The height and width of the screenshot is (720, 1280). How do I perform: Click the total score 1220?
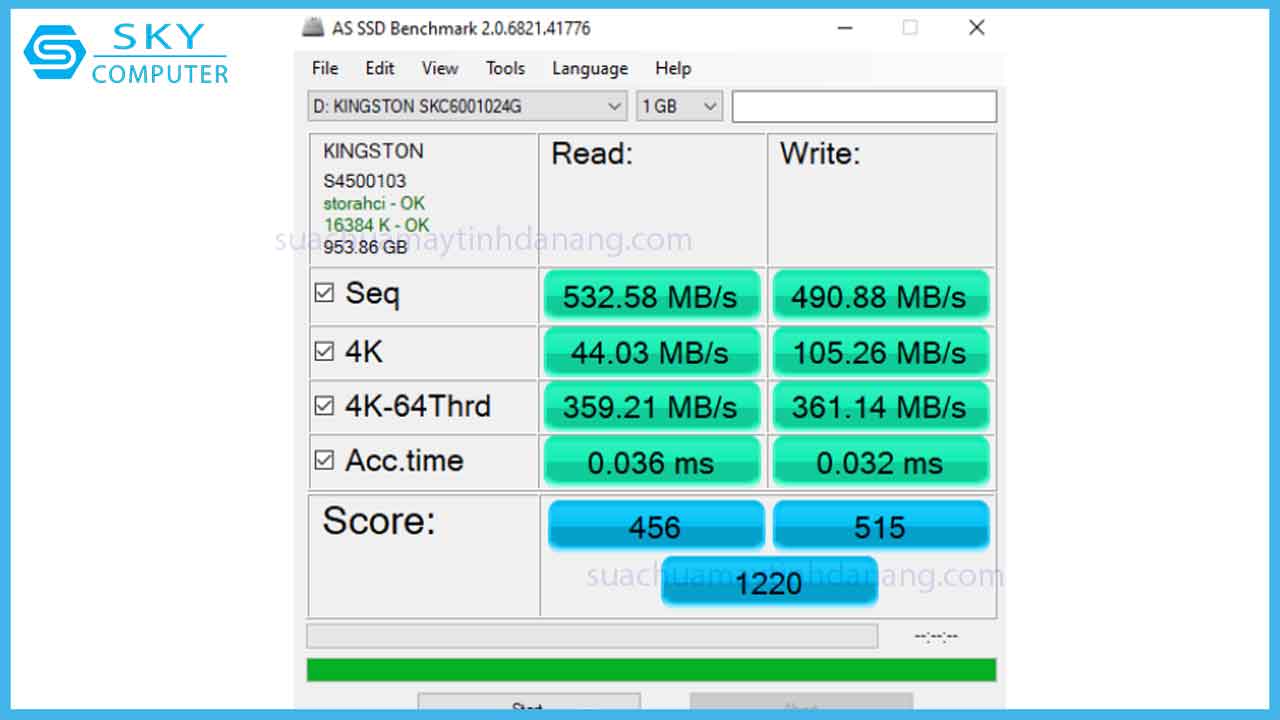click(769, 582)
